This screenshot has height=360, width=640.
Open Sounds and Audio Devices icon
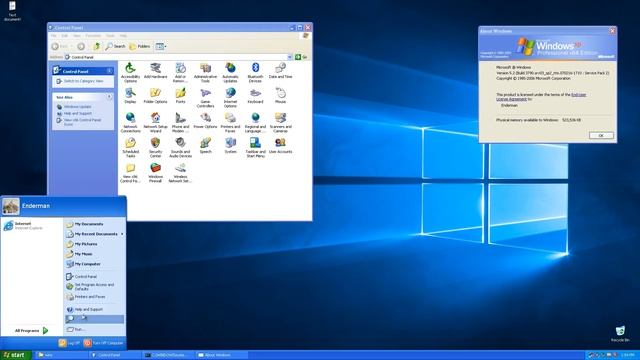180,147
